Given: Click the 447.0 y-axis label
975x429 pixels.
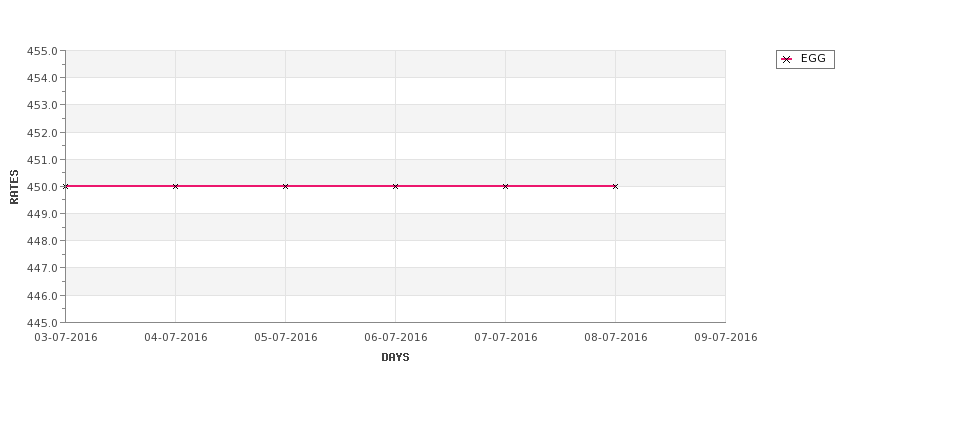Looking at the screenshot, I should [42, 268].
